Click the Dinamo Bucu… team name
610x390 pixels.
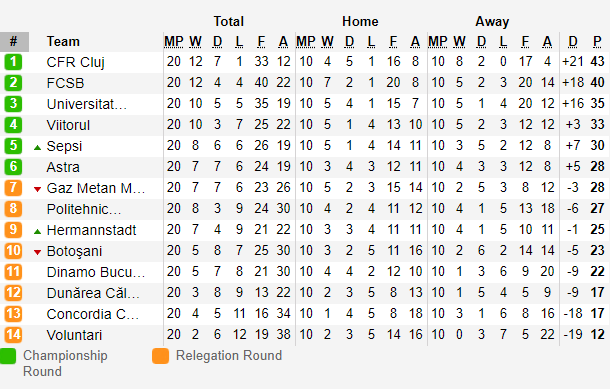(96, 272)
